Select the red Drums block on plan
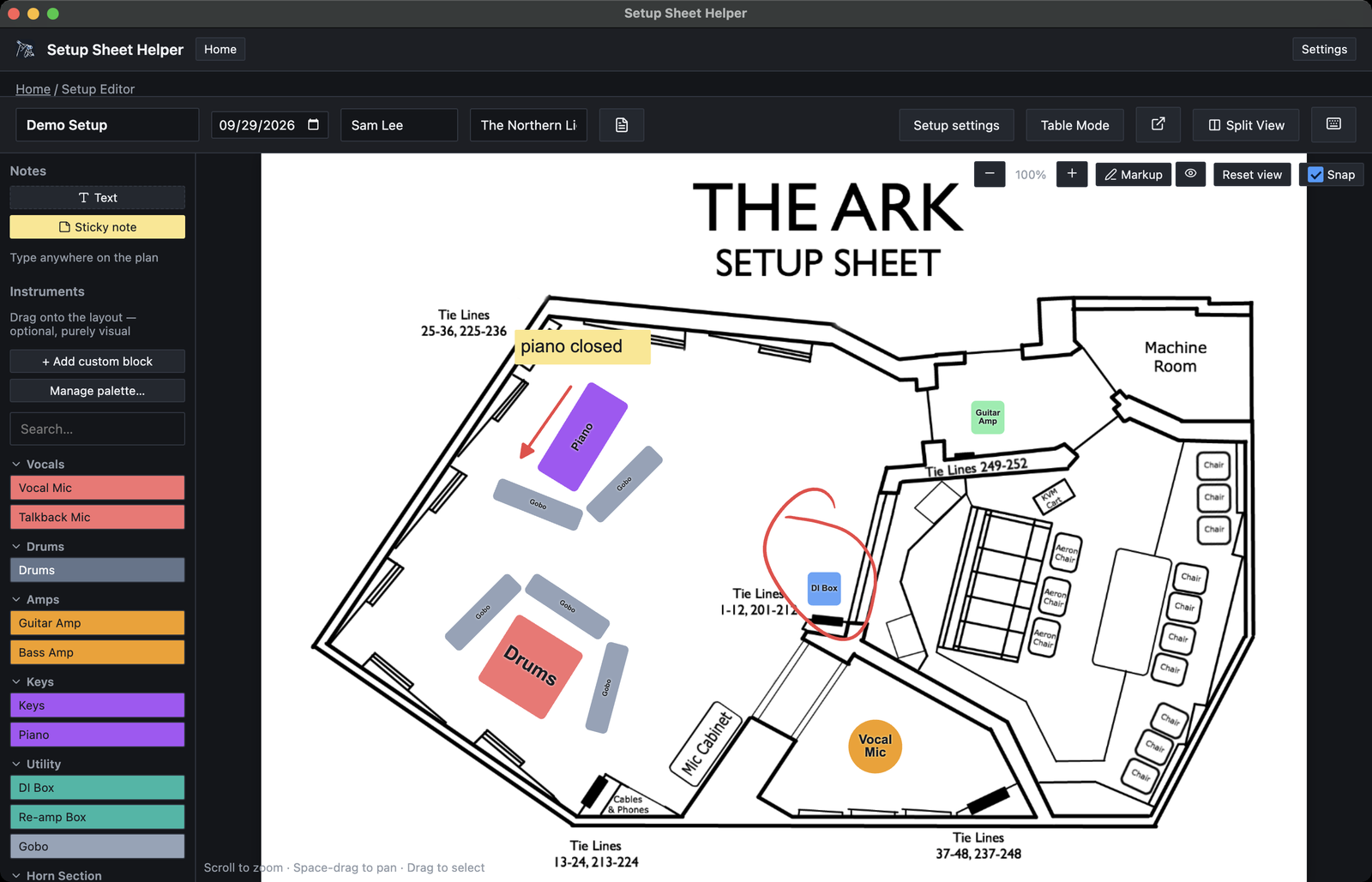The image size is (1372, 882). click(531, 666)
